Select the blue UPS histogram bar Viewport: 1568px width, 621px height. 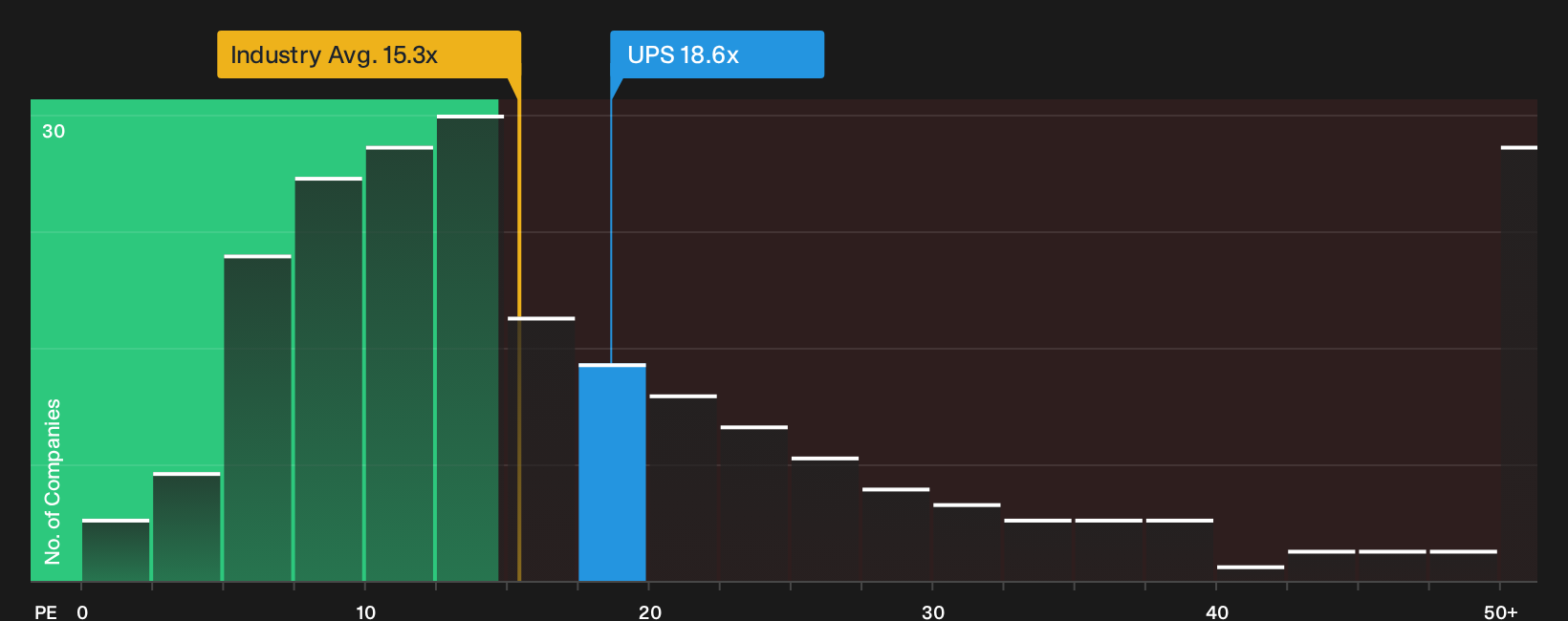(612, 473)
